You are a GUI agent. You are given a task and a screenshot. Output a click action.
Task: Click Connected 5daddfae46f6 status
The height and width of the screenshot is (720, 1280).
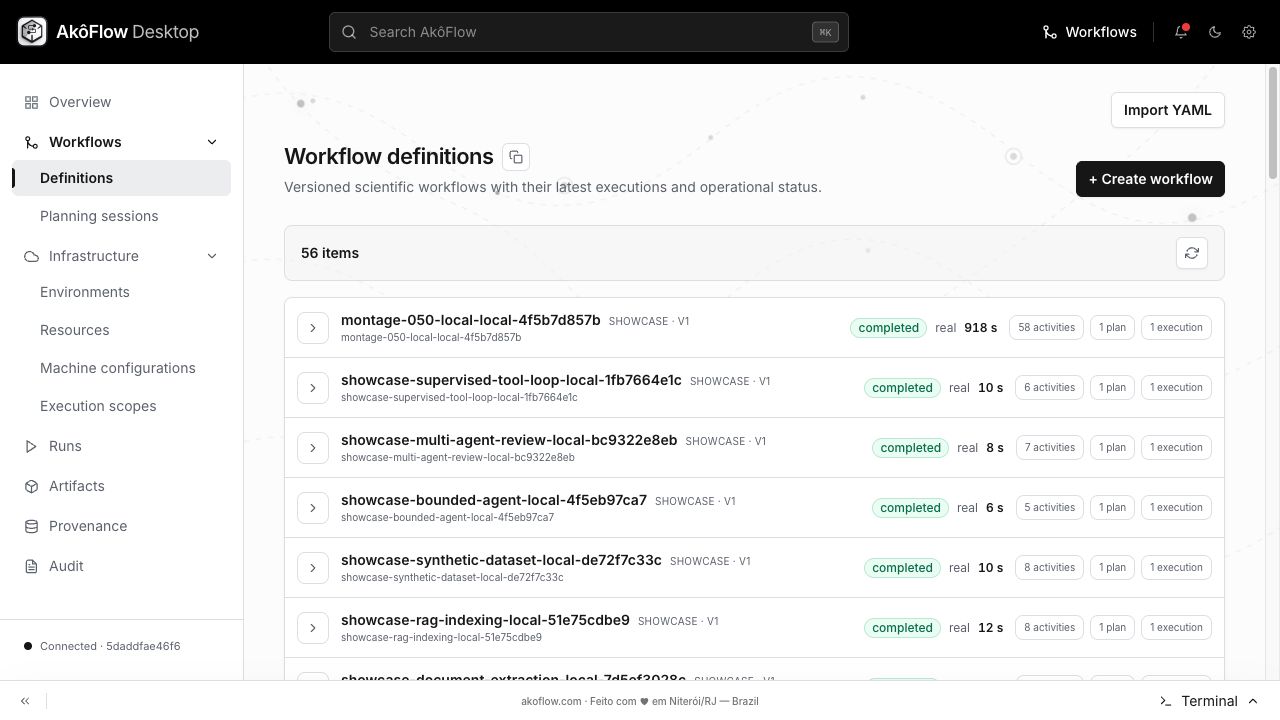point(102,646)
